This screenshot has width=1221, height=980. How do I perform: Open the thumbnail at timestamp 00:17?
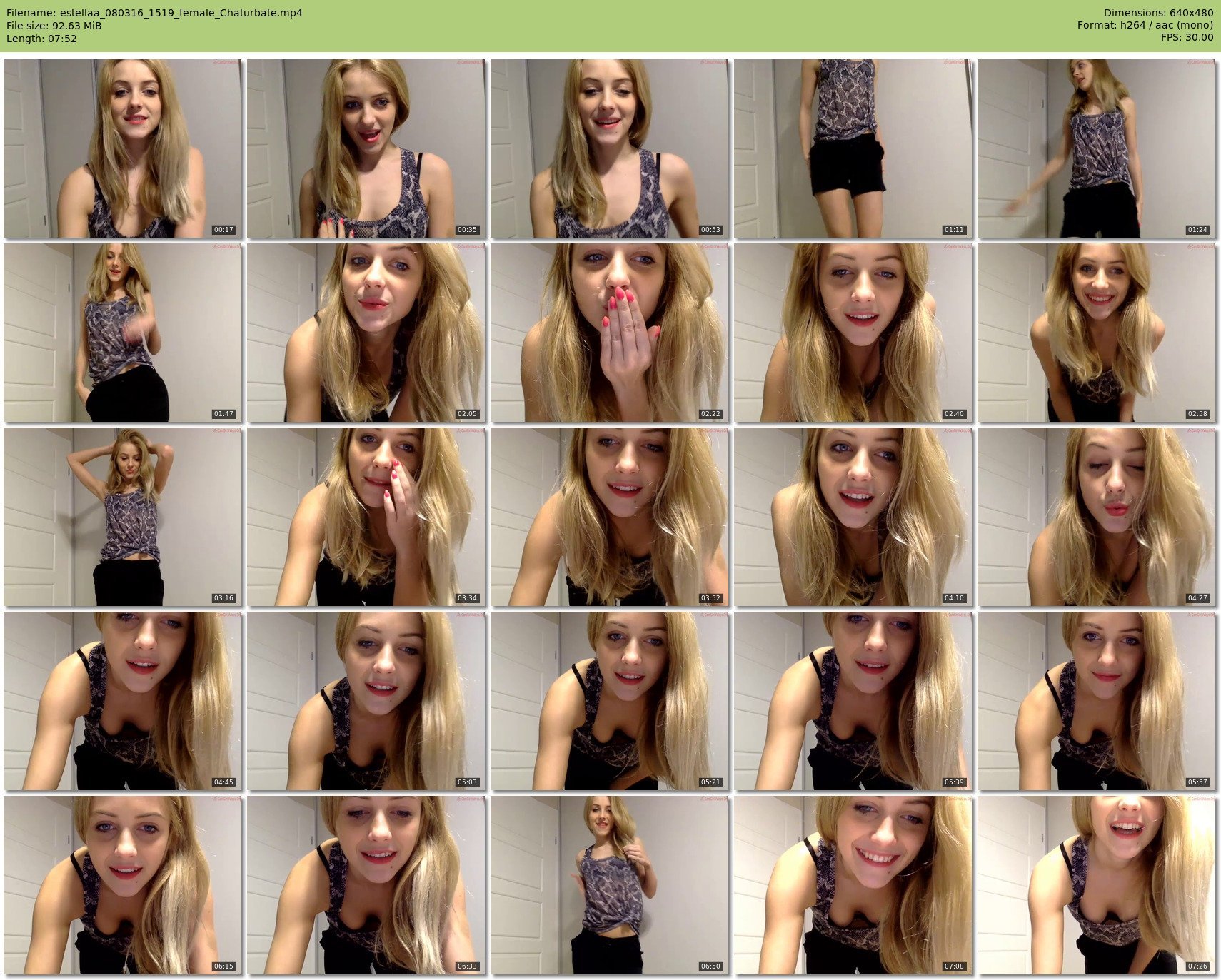(x=123, y=148)
